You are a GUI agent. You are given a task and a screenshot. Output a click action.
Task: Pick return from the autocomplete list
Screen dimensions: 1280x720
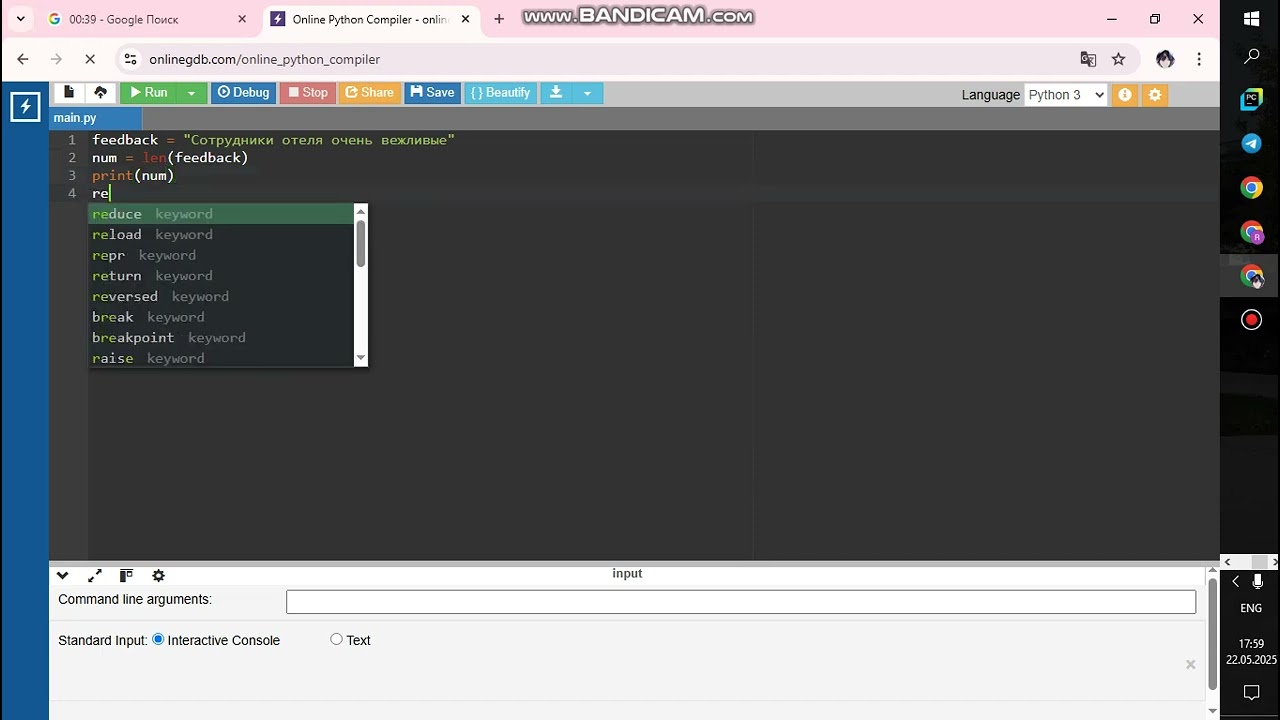click(x=221, y=276)
